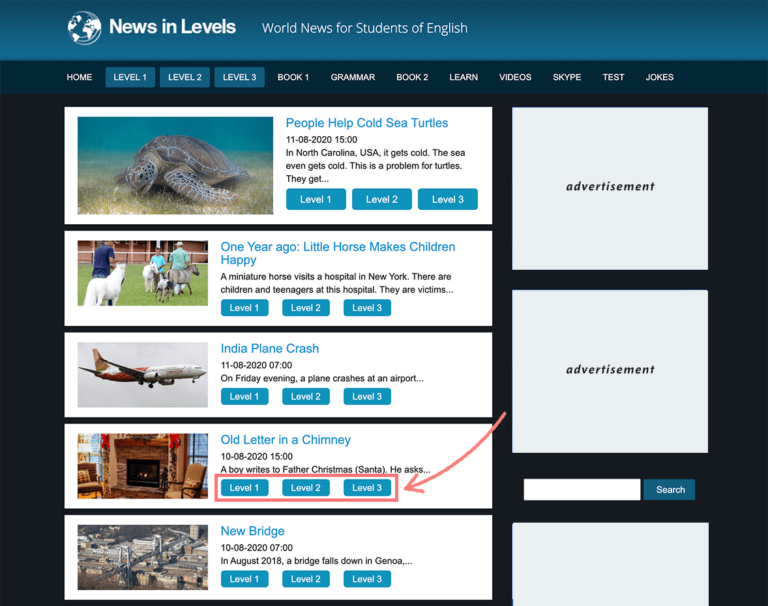Open Level 1 of Sea Turtles article
Image resolution: width=768 pixels, height=606 pixels.
click(316, 199)
